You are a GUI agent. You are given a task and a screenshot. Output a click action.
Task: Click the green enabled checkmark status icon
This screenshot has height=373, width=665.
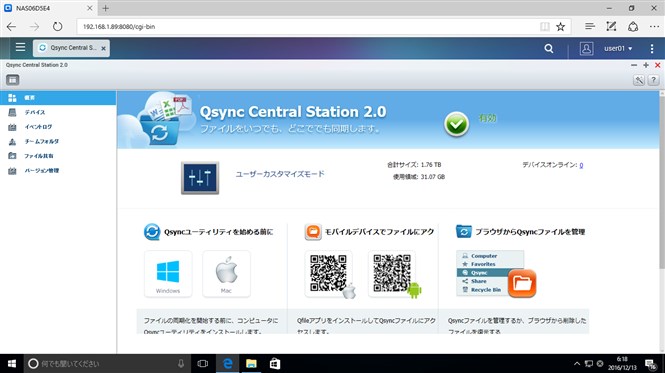(456, 124)
